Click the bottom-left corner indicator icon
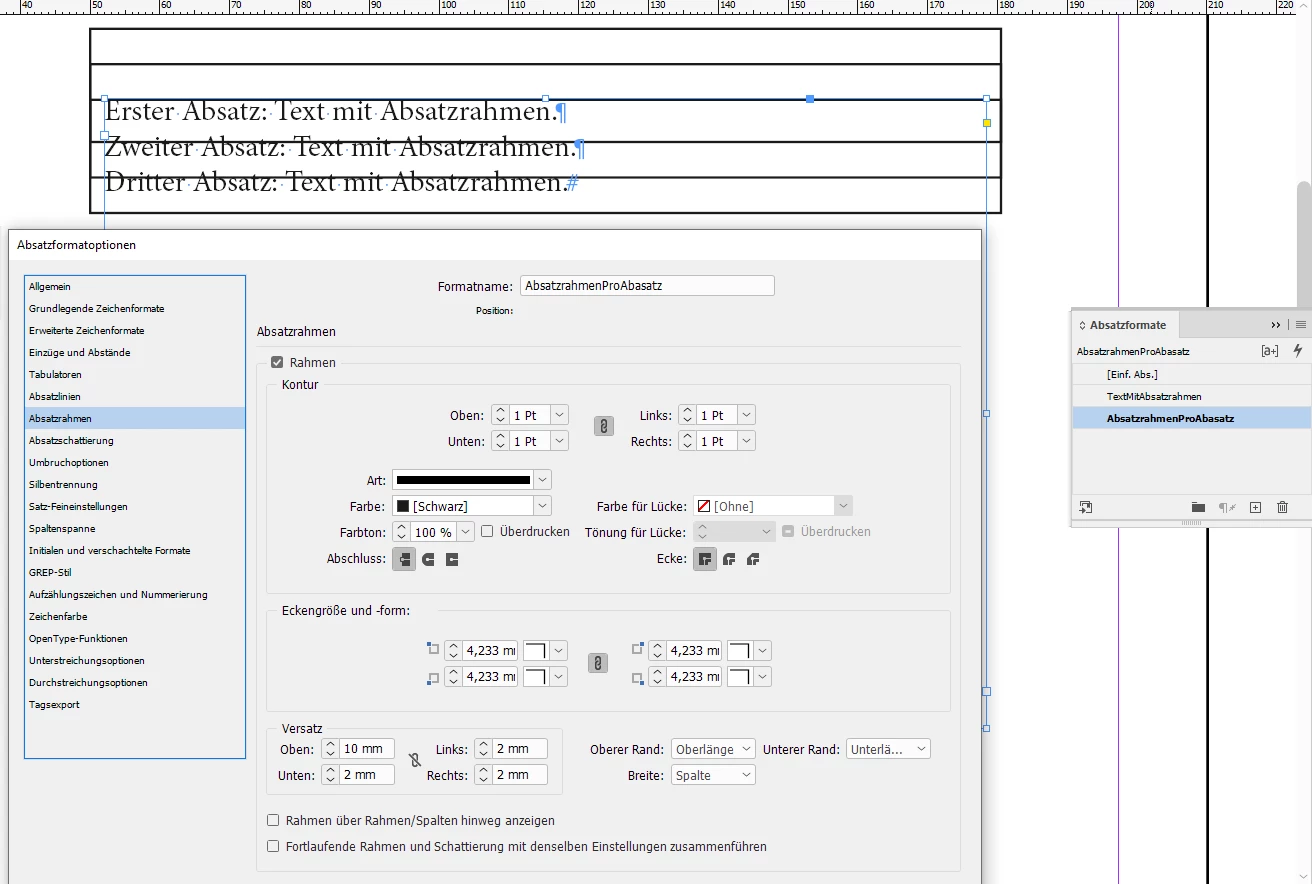Viewport: 1312px width, 884px height. (x=432, y=678)
